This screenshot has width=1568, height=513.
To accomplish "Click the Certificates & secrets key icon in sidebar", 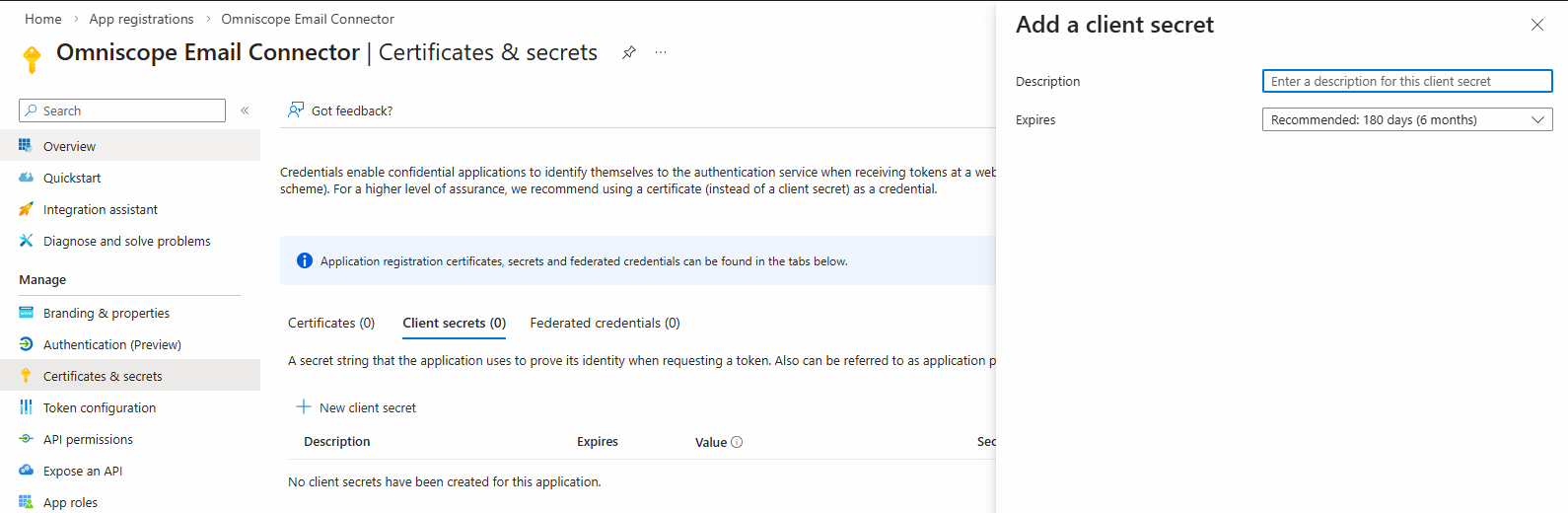I will coord(26,376).
